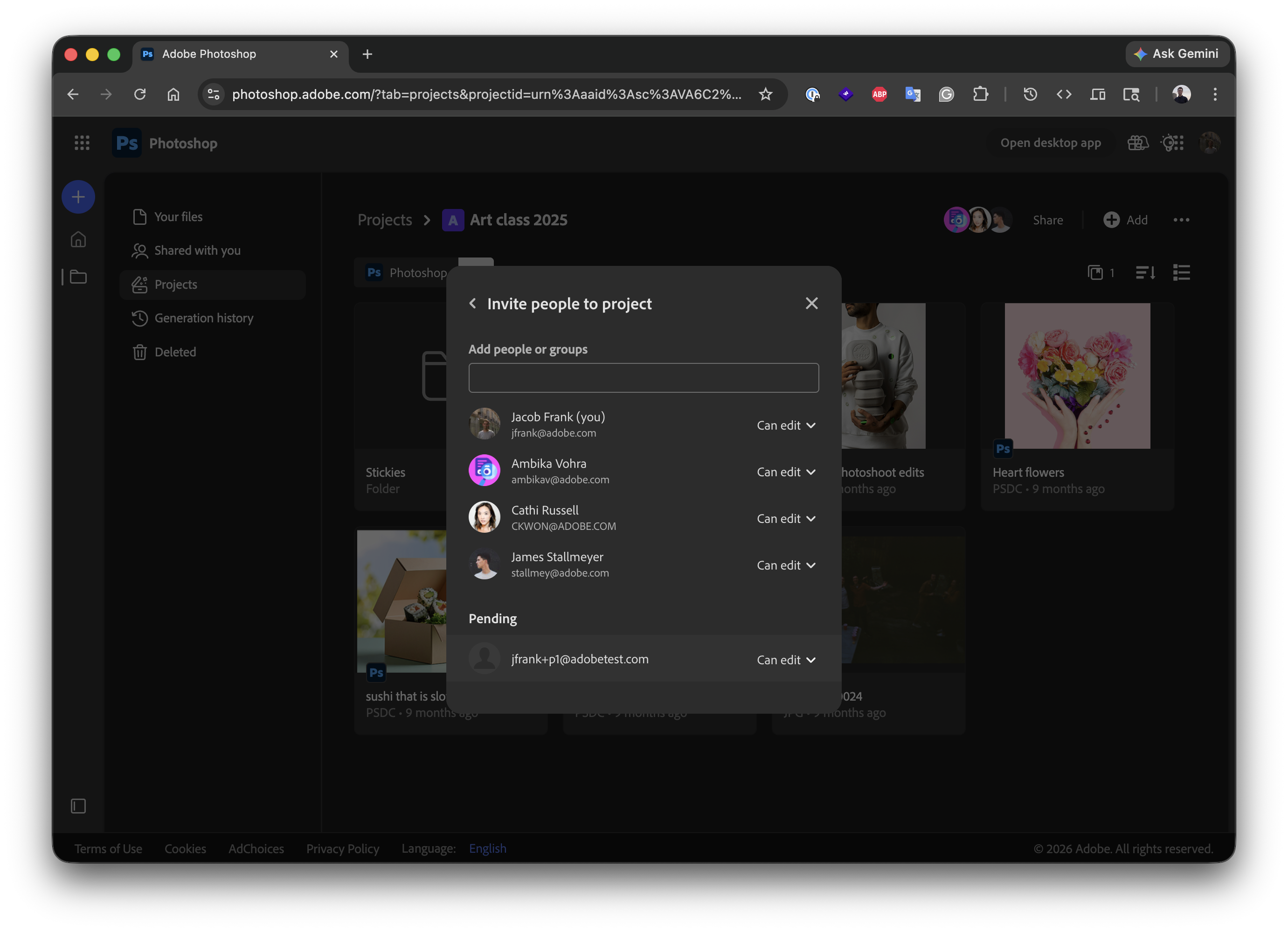Open the sort order icon

pos(1145,272)
